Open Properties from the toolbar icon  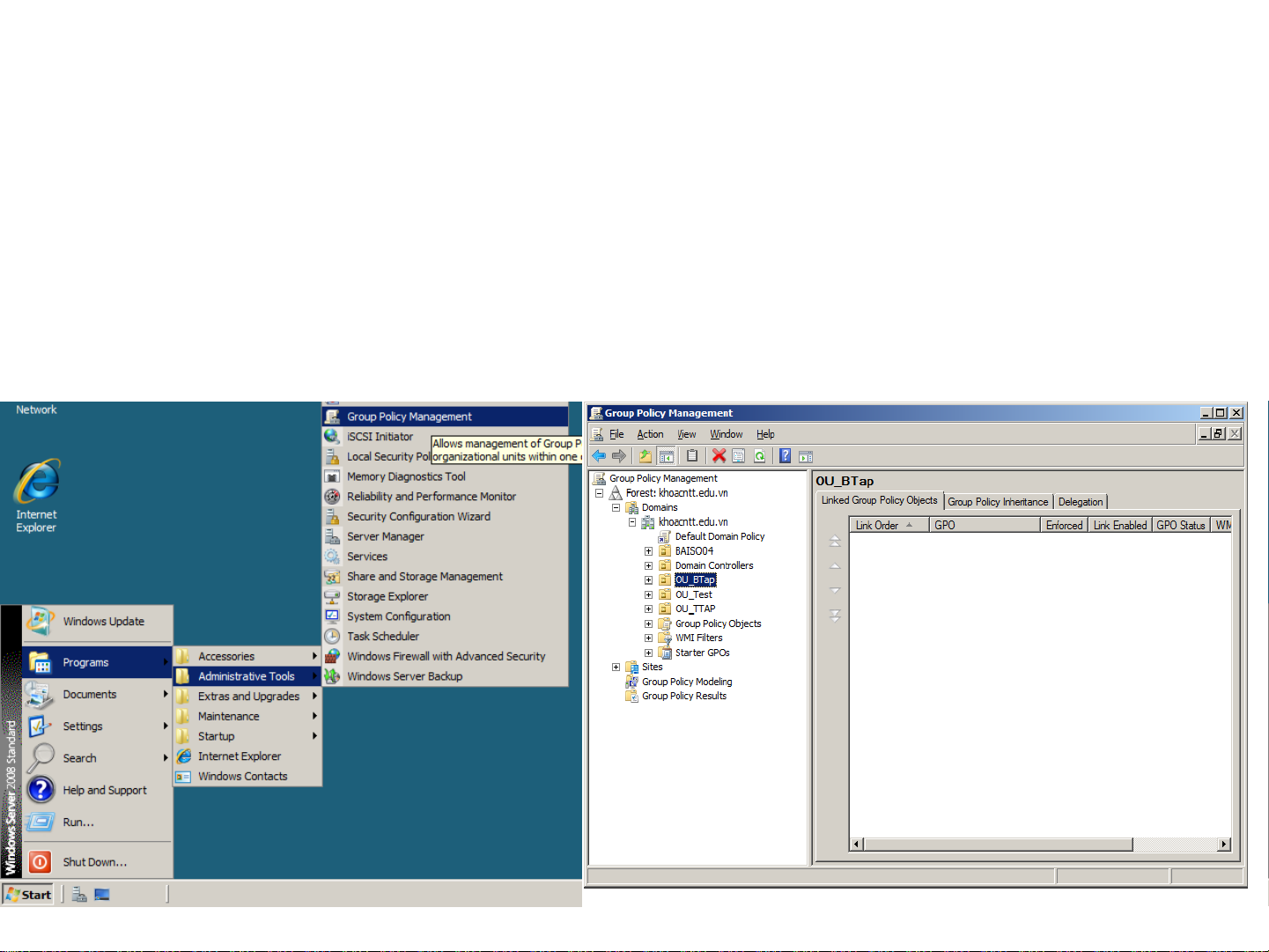[x=739, y=455]
